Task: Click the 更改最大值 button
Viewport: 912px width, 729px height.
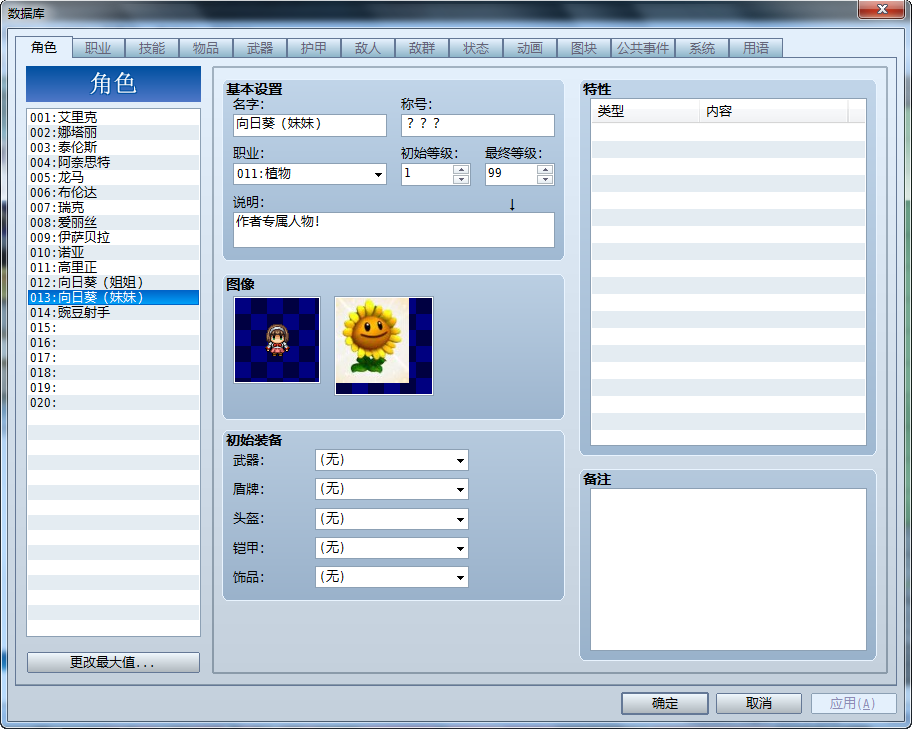Action: tap(113, 662)
